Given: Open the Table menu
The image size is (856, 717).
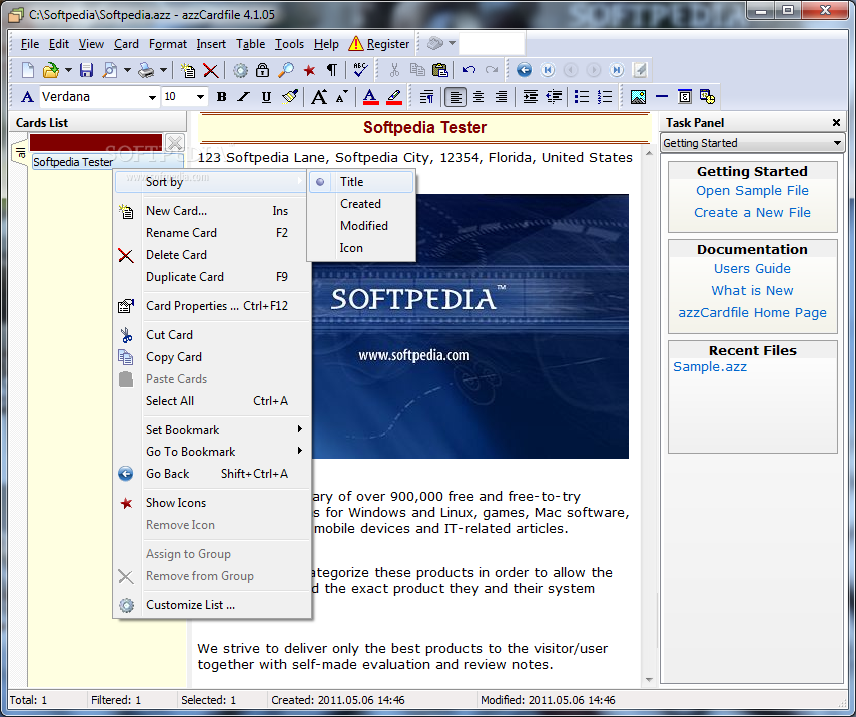Looking at the screenshot, I should click(x=250, y=44).
